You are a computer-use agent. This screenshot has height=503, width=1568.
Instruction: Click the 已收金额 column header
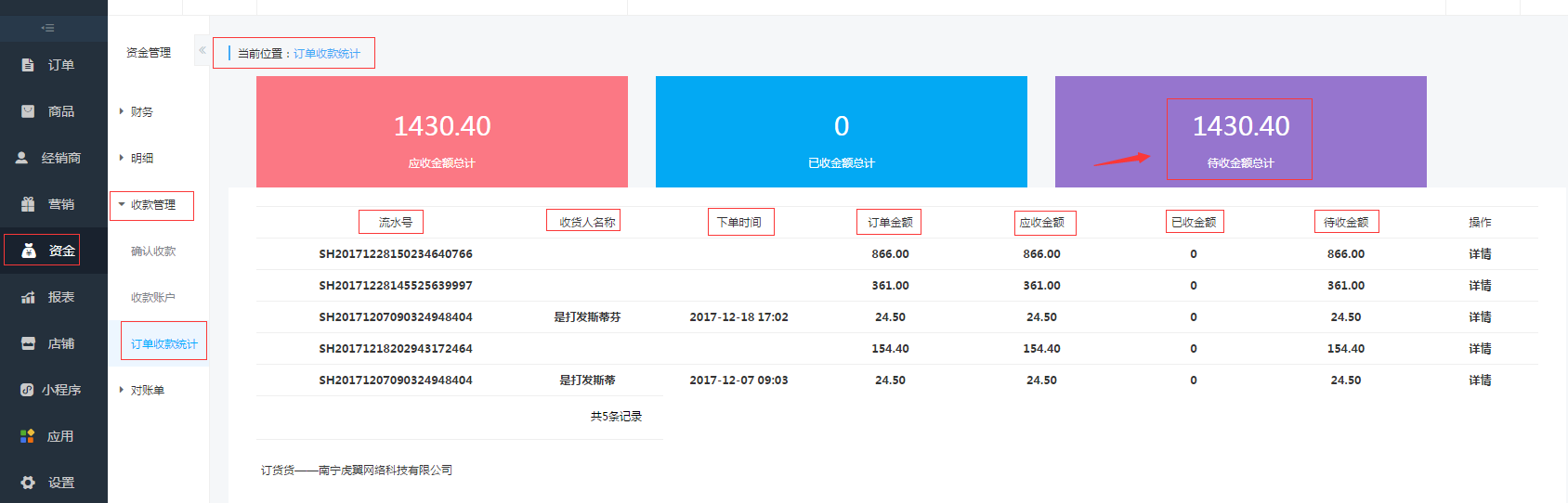coord(1194,223)
